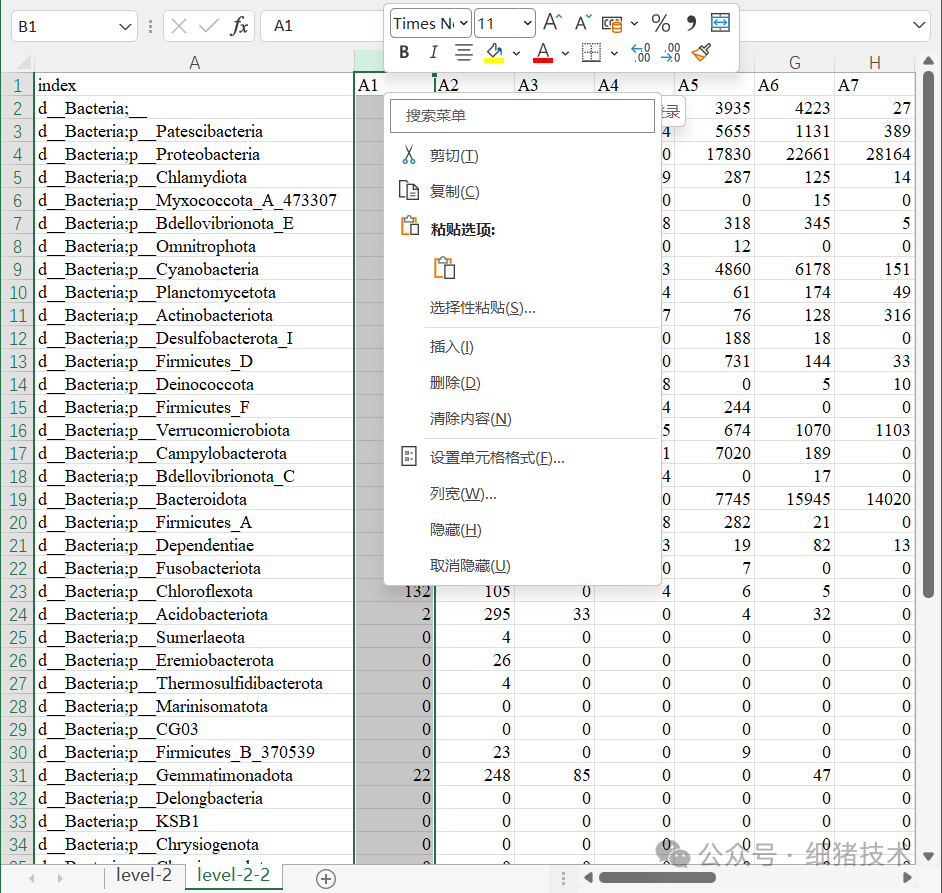Click merge and center icon

(720, 23)
